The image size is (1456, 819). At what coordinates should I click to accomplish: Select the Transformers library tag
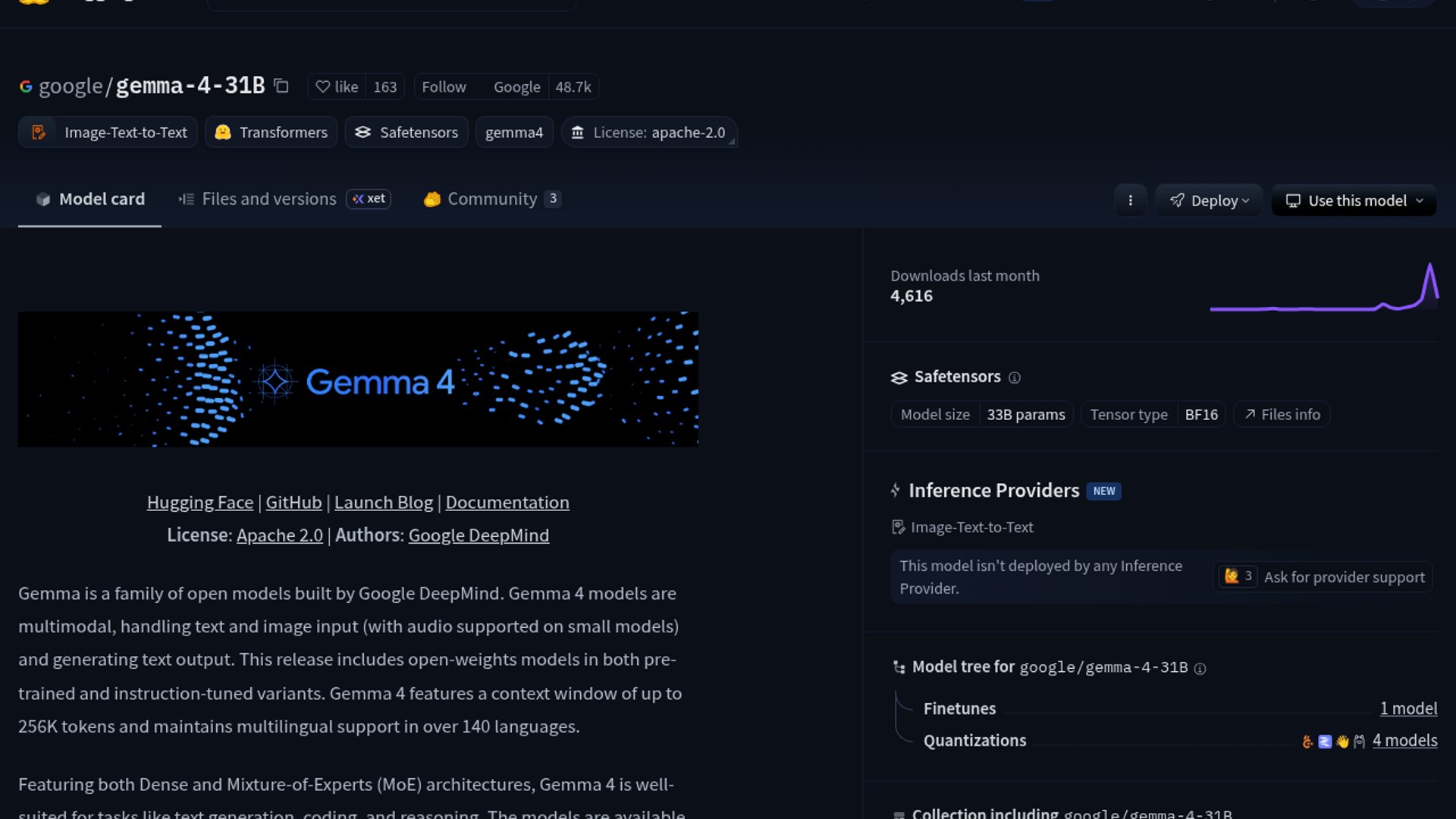(271, 133)
